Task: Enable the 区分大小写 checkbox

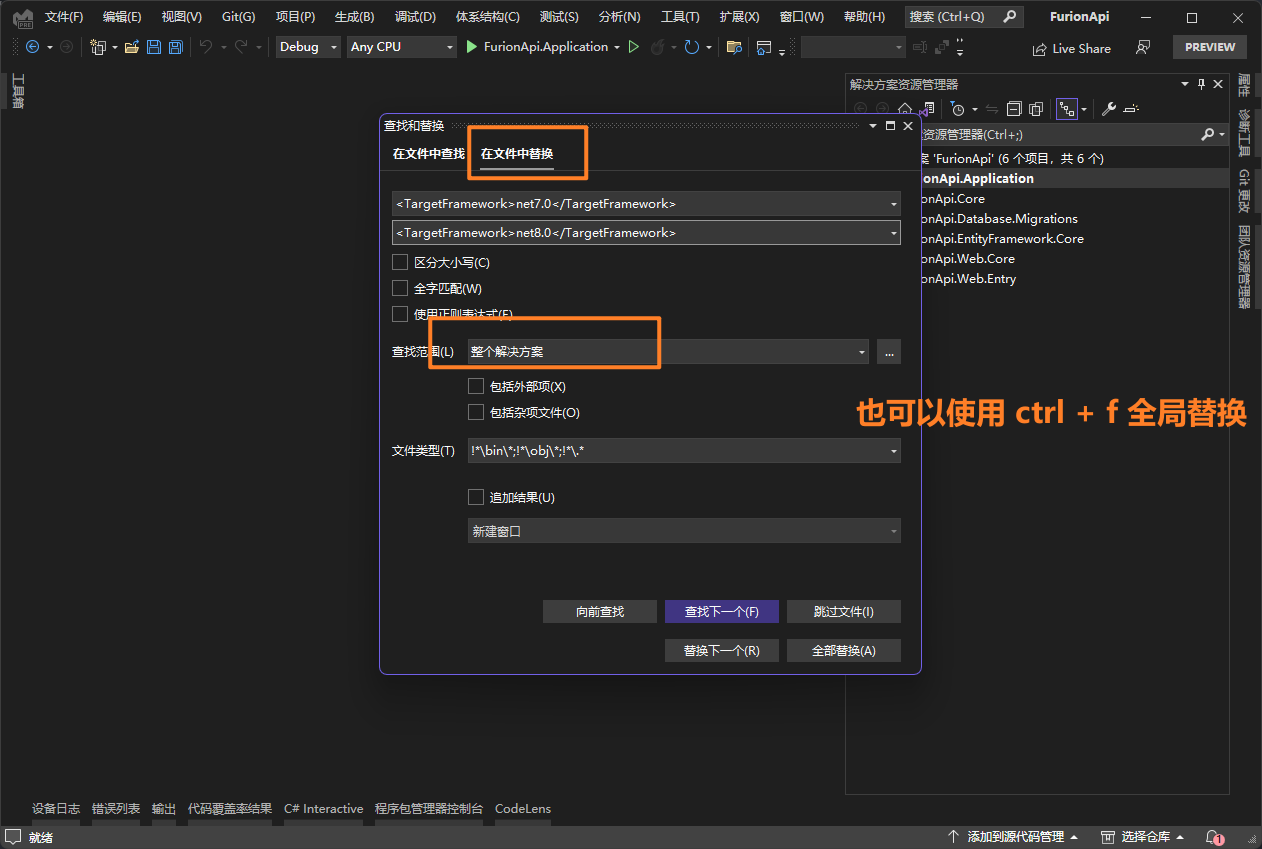Action: [x=400, y=263]
